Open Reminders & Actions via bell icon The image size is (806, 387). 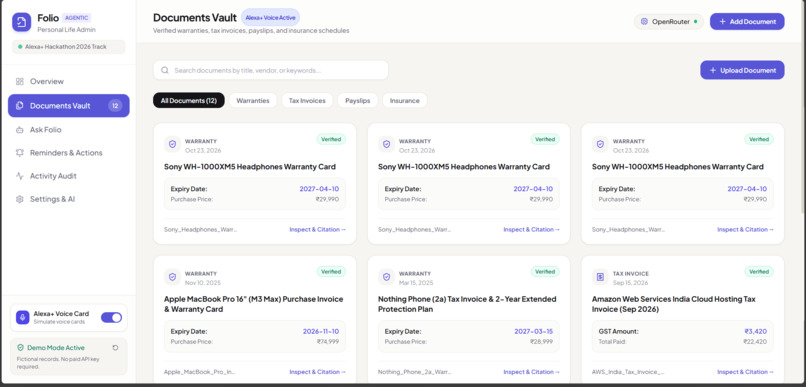click(x=20, y=153)
